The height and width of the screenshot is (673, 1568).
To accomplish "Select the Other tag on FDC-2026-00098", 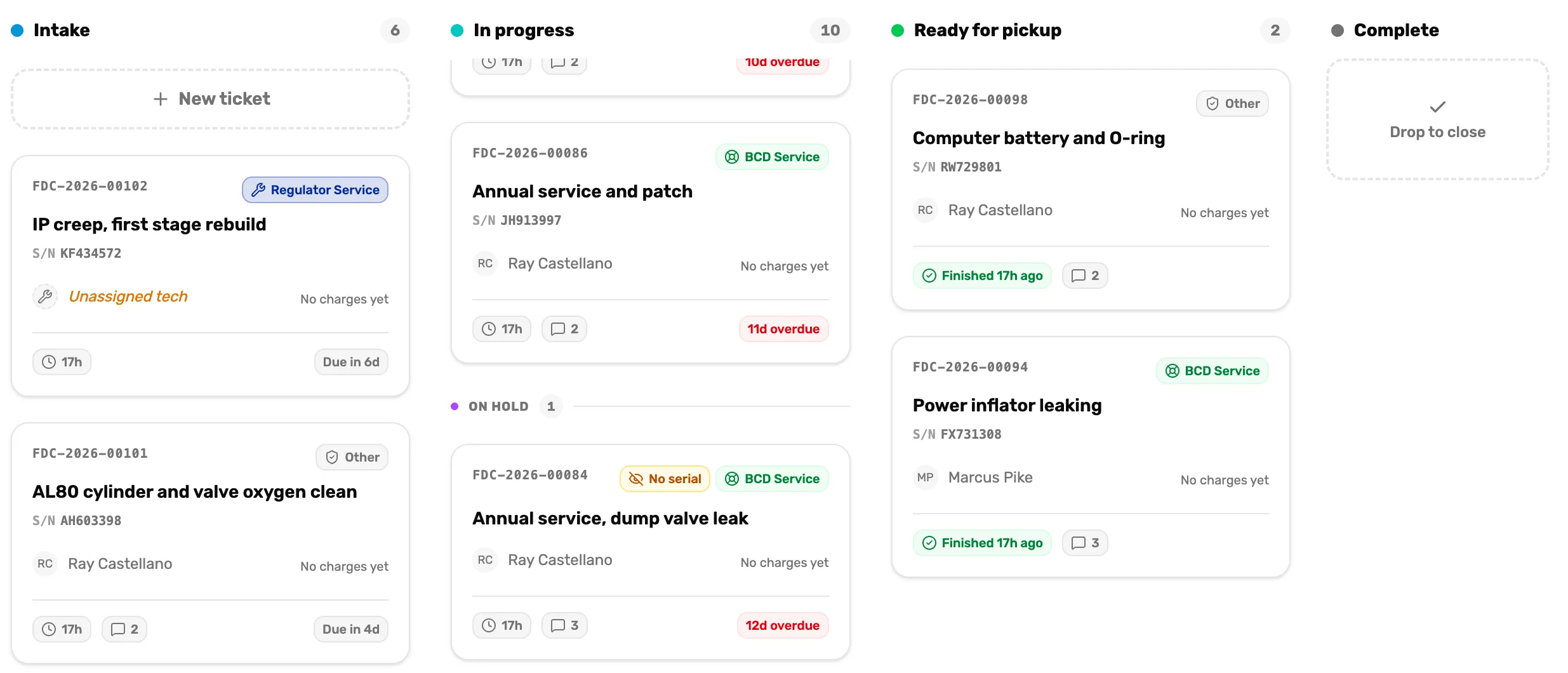I will click(1232, 103).
